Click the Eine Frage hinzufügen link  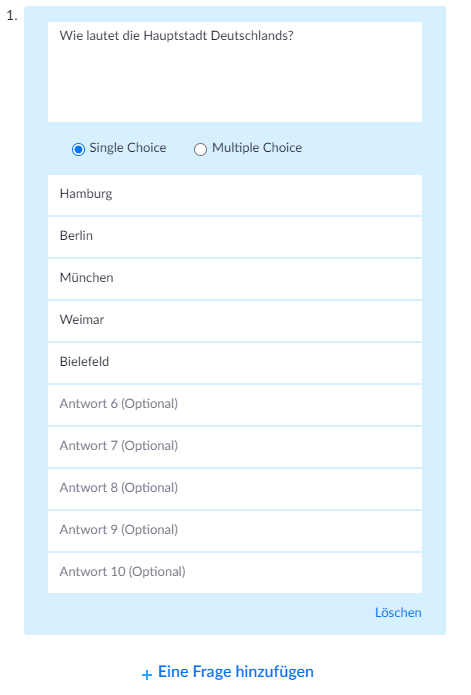[x=236, y=672]
